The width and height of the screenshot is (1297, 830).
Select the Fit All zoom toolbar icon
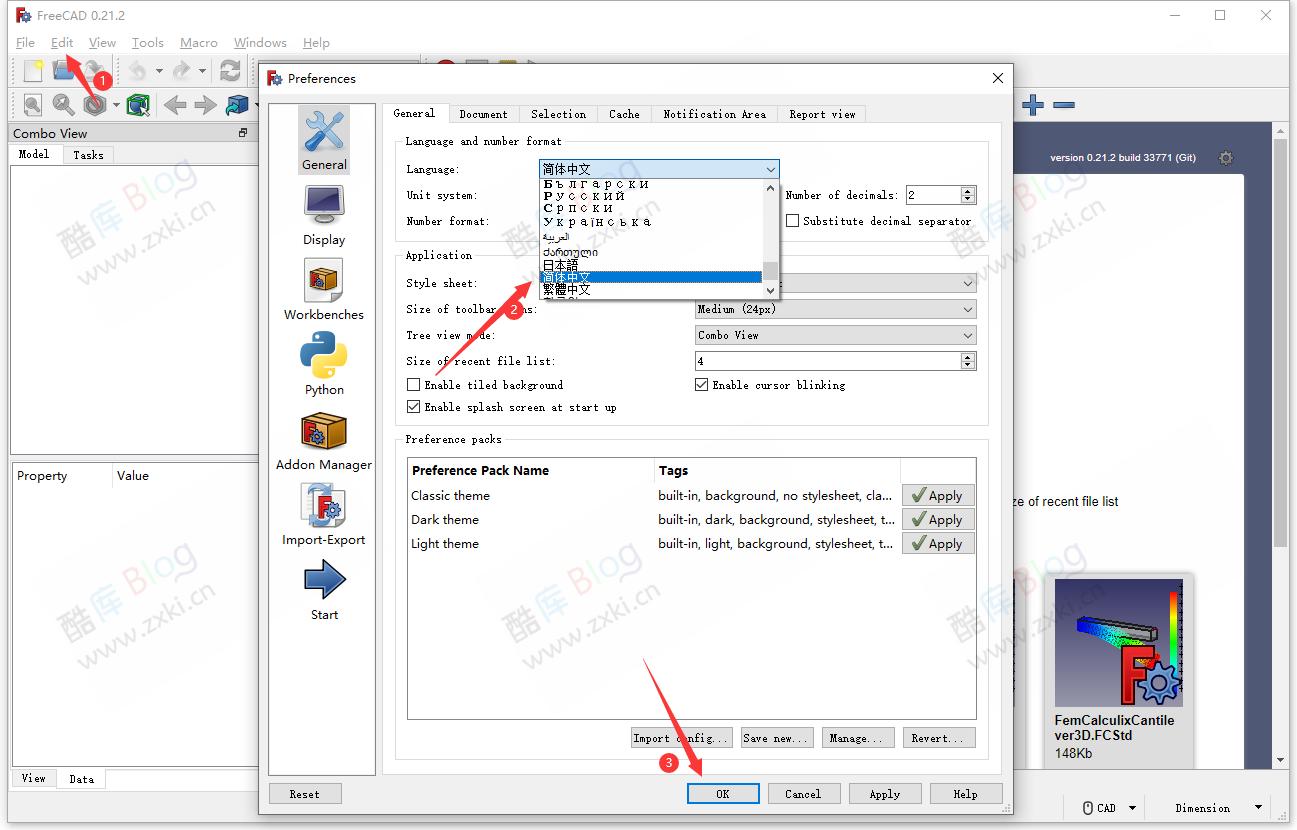[32, 104]
